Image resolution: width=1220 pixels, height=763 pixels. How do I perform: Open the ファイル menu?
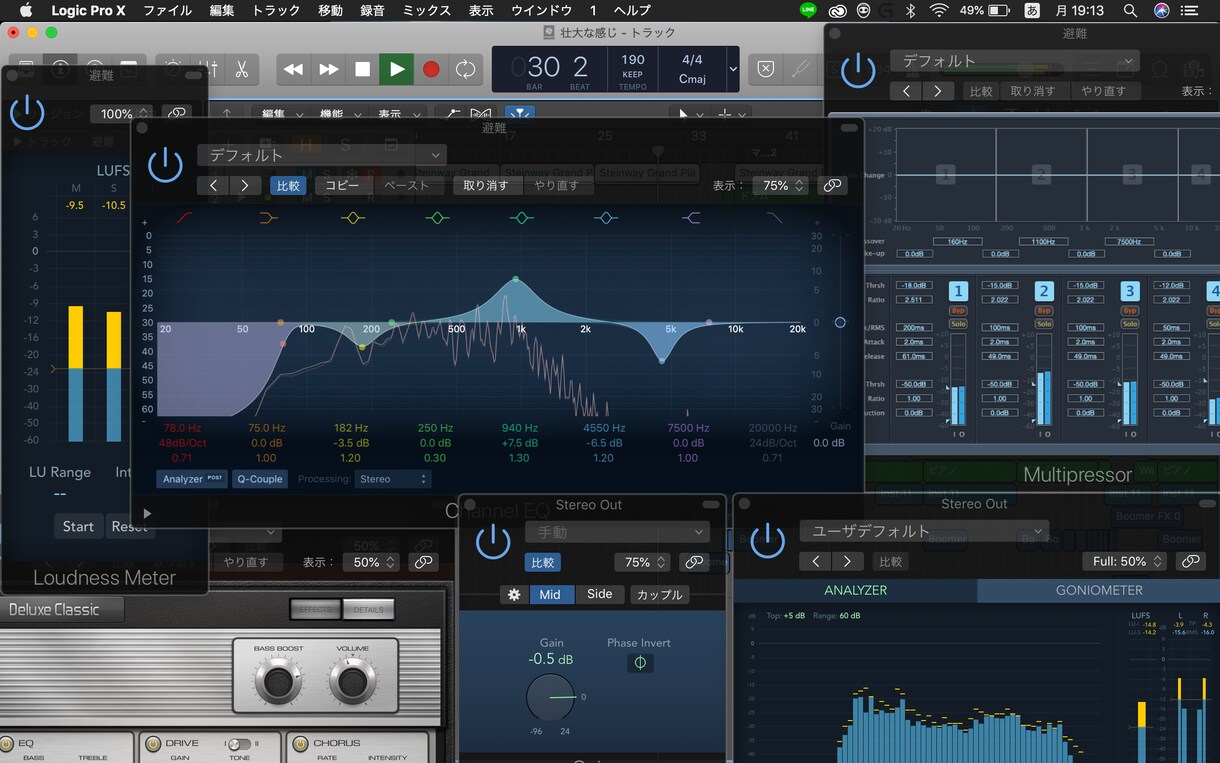[x=168, y=10]
